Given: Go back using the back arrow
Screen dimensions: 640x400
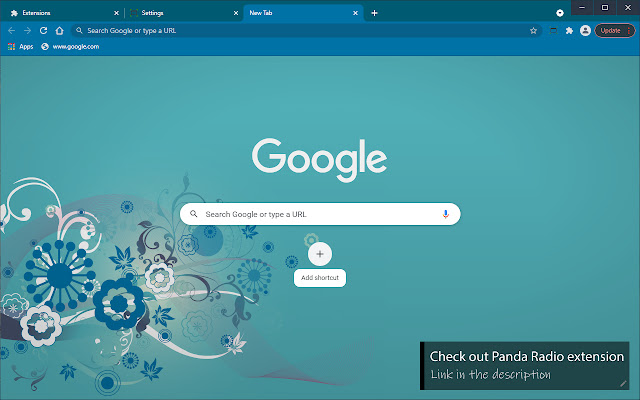Looking at the screenshot, I should pyautogui.click(x=11, y=31).
